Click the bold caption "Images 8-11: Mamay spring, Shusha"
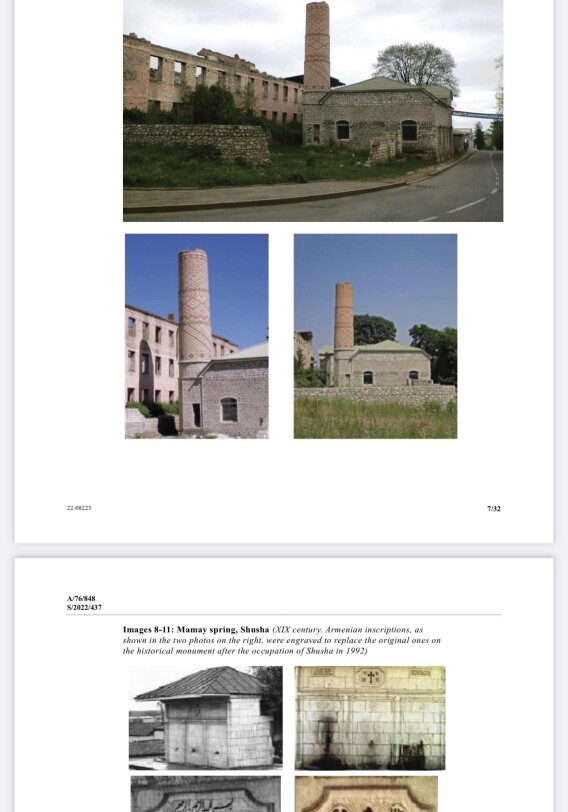The width and height of the screenshot is (568, 812). [196, 630]
